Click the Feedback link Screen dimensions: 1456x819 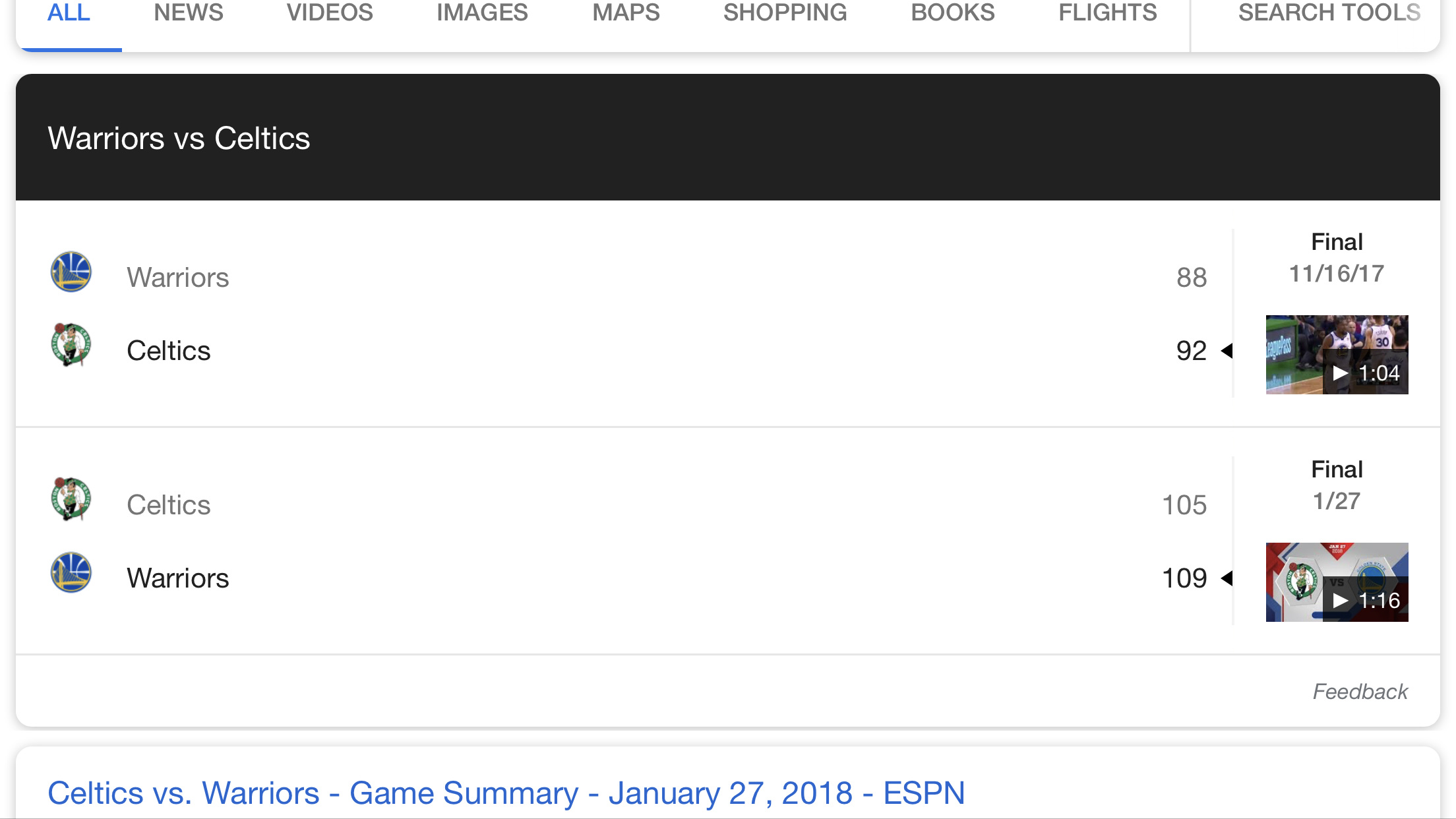click(1360, 692)
